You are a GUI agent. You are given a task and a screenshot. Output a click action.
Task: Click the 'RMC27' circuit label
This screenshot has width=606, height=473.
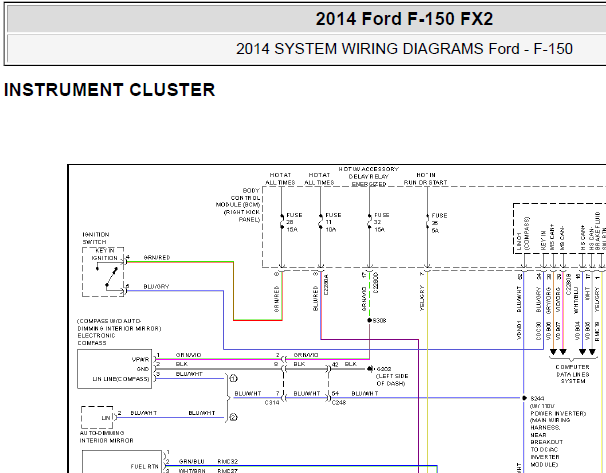[x=228, y=471]
